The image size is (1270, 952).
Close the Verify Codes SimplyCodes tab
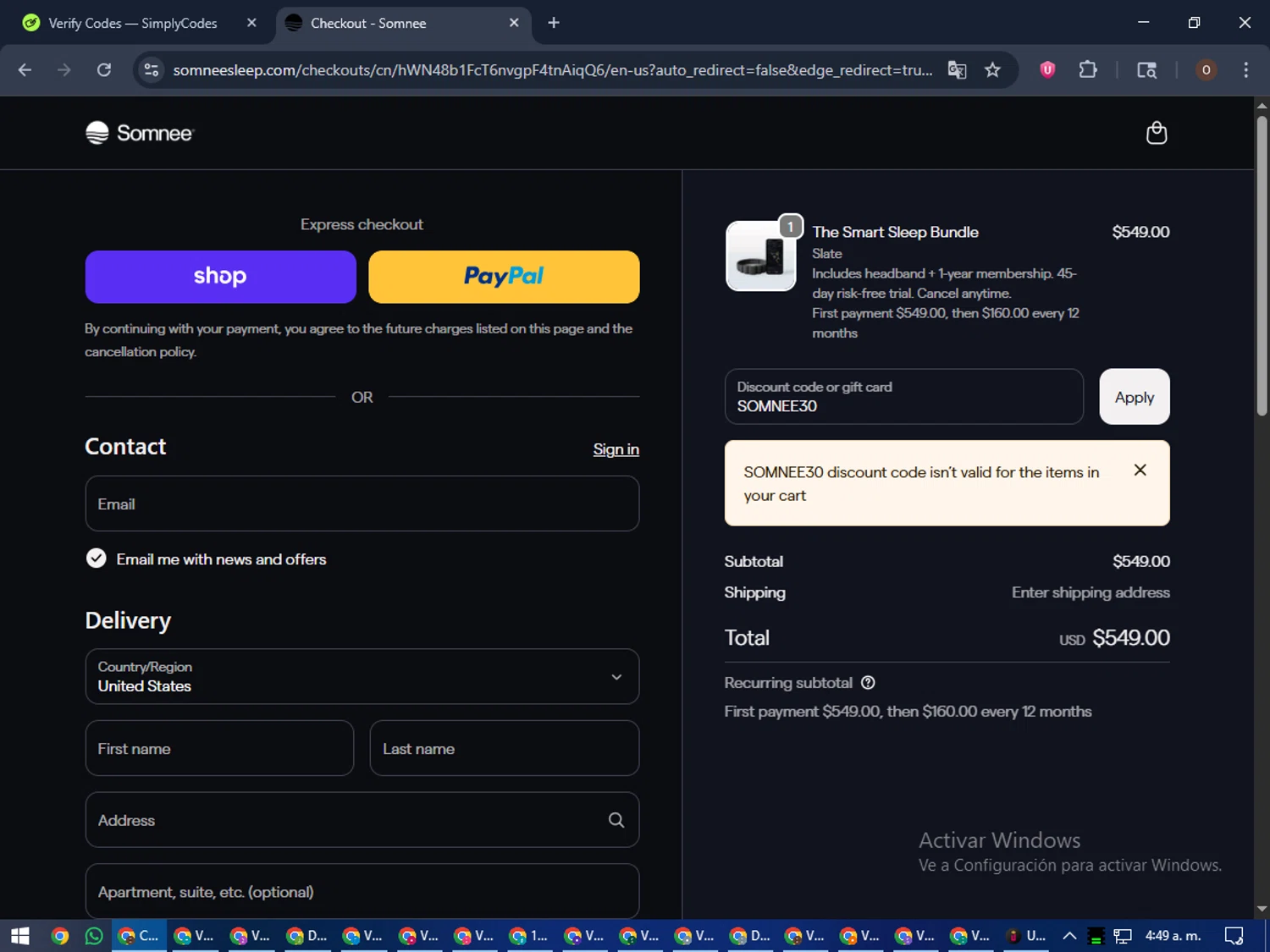coord(251,23)
